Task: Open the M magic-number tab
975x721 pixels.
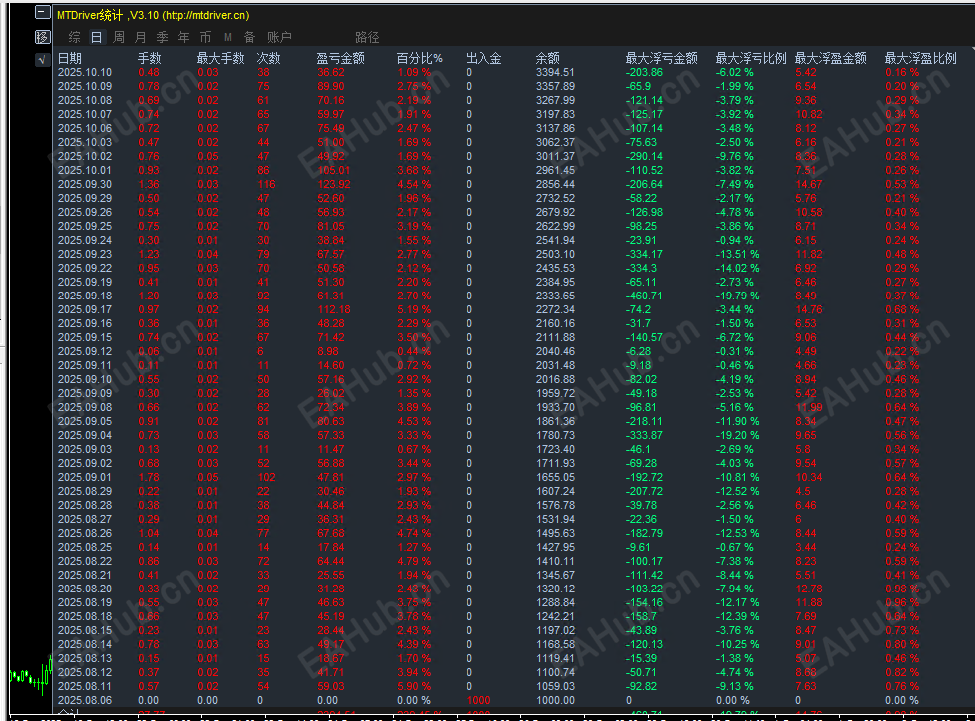Action: pos(228,37)
